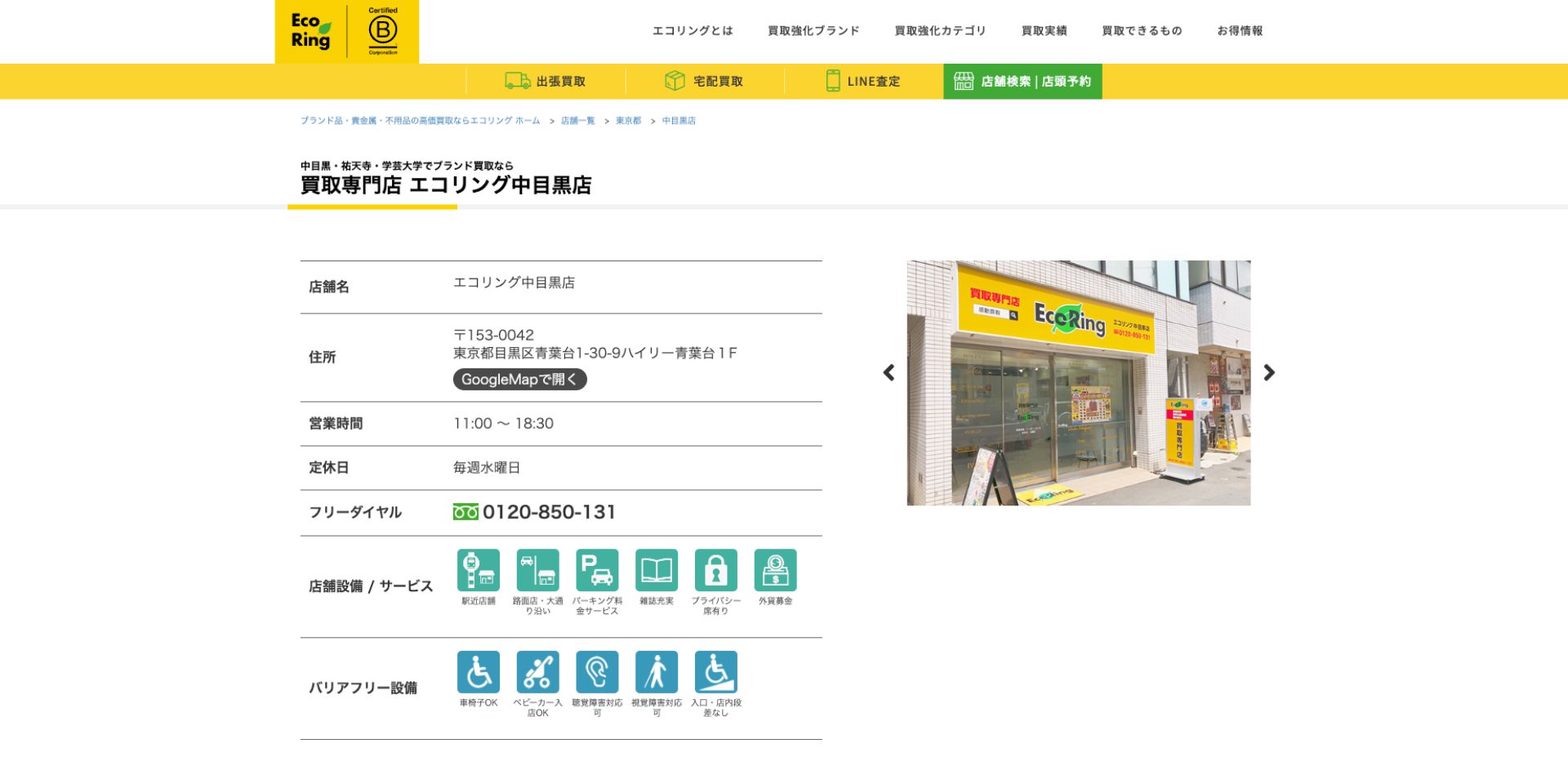This screenshot has width=1568, height=784.
Task: Click the store front photo
Action: 1078,383
